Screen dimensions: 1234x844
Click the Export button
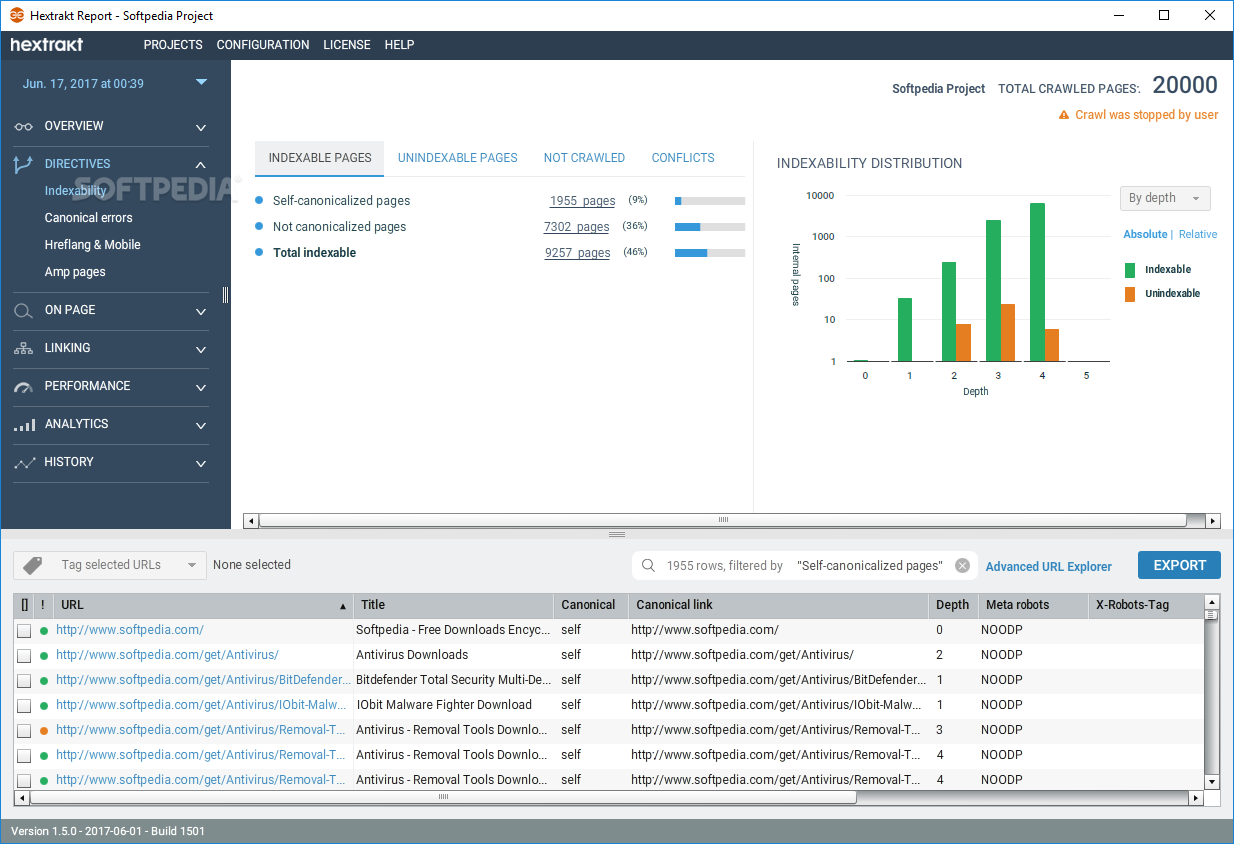pyautogui.click(x=1179, y=565)
